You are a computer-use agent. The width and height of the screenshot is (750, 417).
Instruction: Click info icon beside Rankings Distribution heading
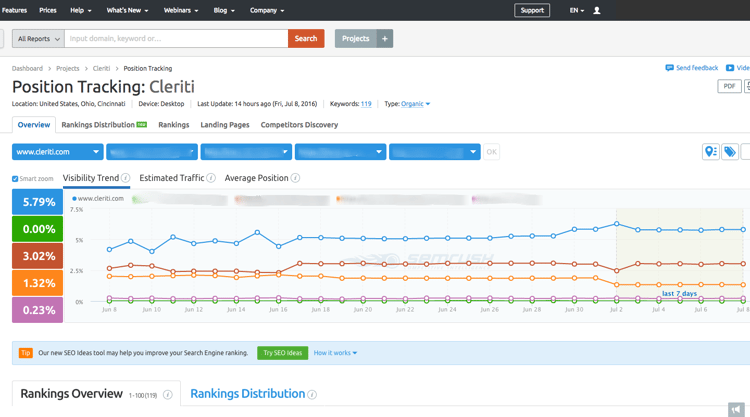(312, 395)
